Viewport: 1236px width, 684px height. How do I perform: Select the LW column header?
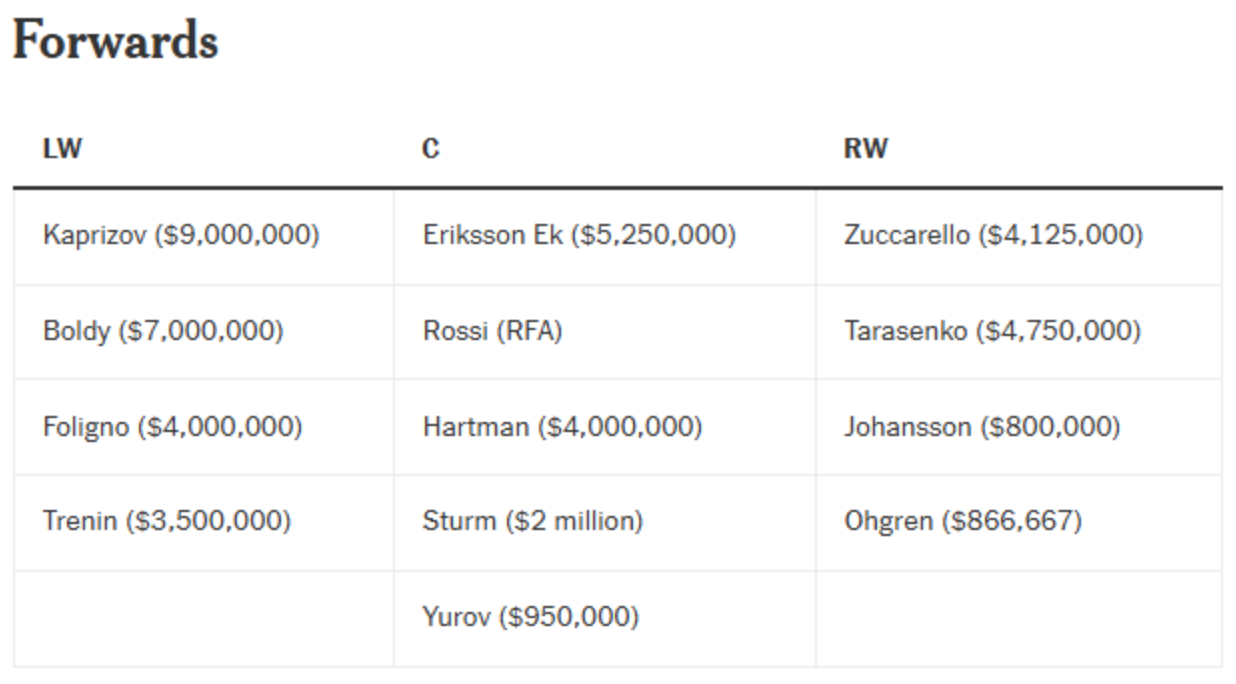click(62, 149)
